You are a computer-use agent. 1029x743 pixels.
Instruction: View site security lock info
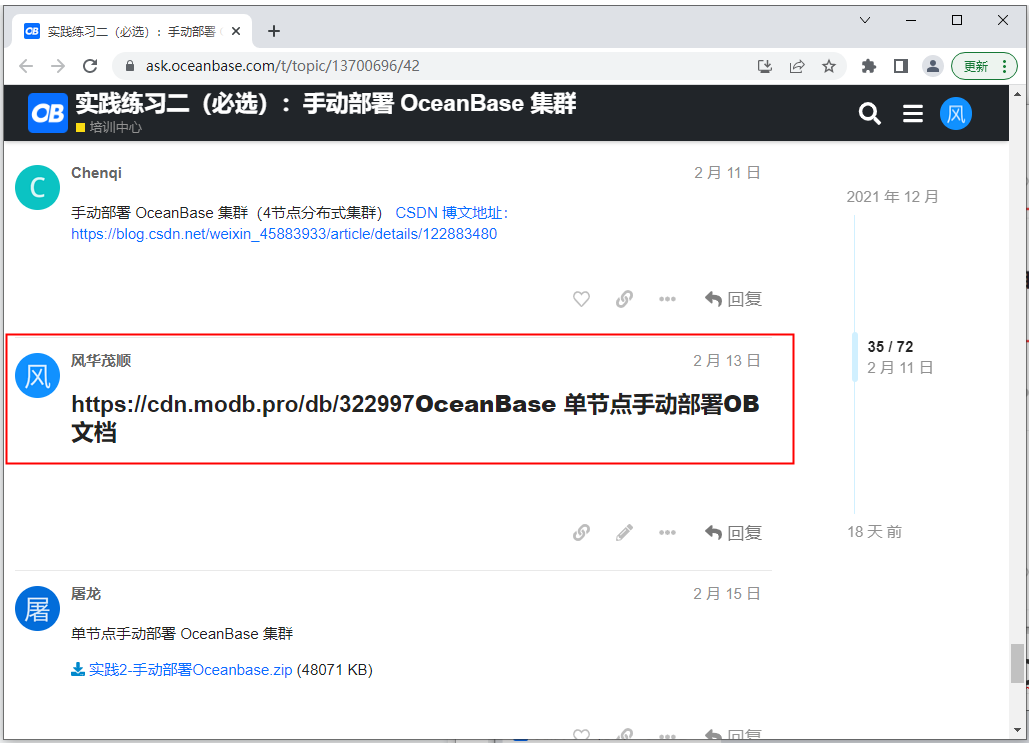click(x=130, y=66)
